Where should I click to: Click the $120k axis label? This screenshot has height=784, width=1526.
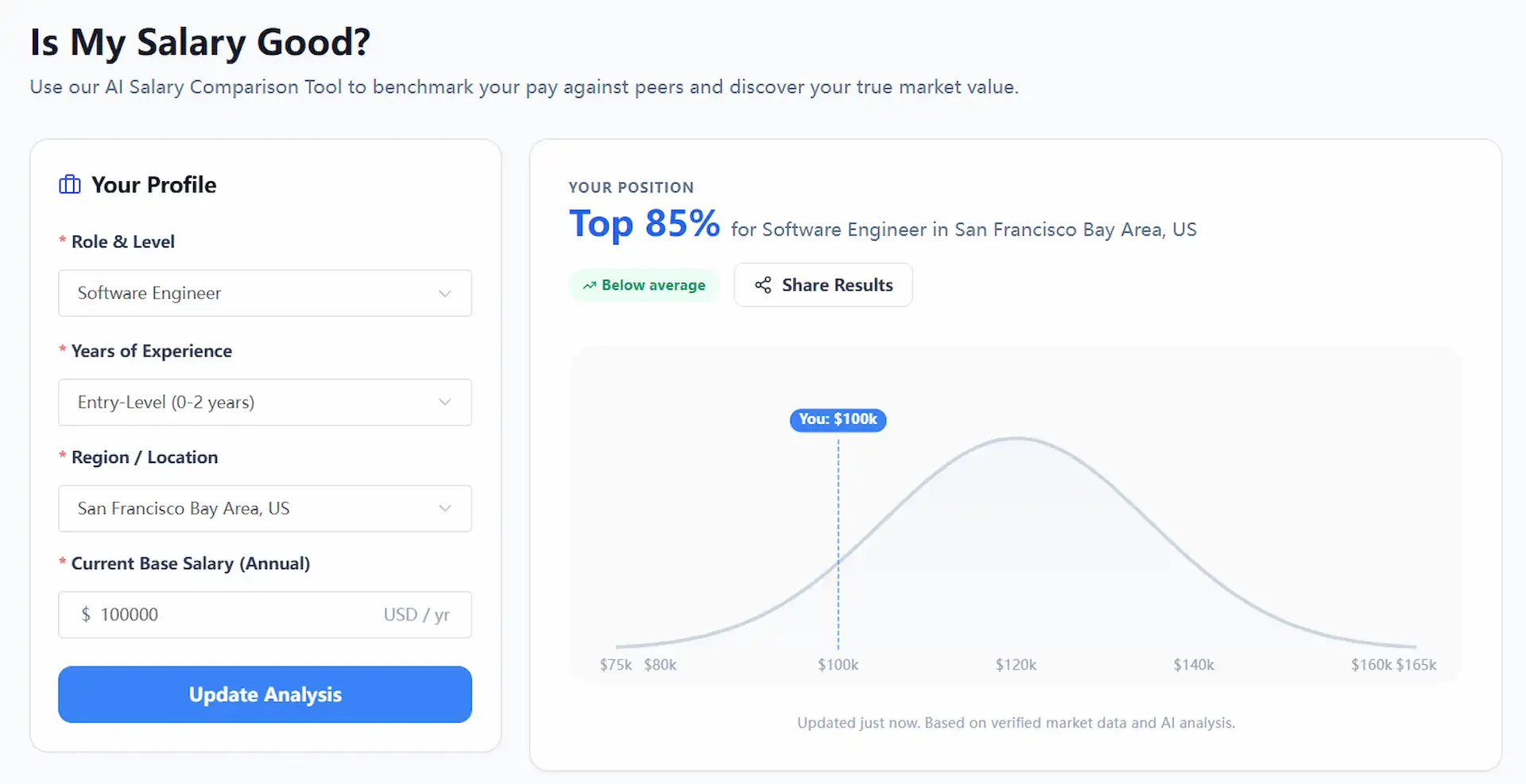pos(1016,665)
